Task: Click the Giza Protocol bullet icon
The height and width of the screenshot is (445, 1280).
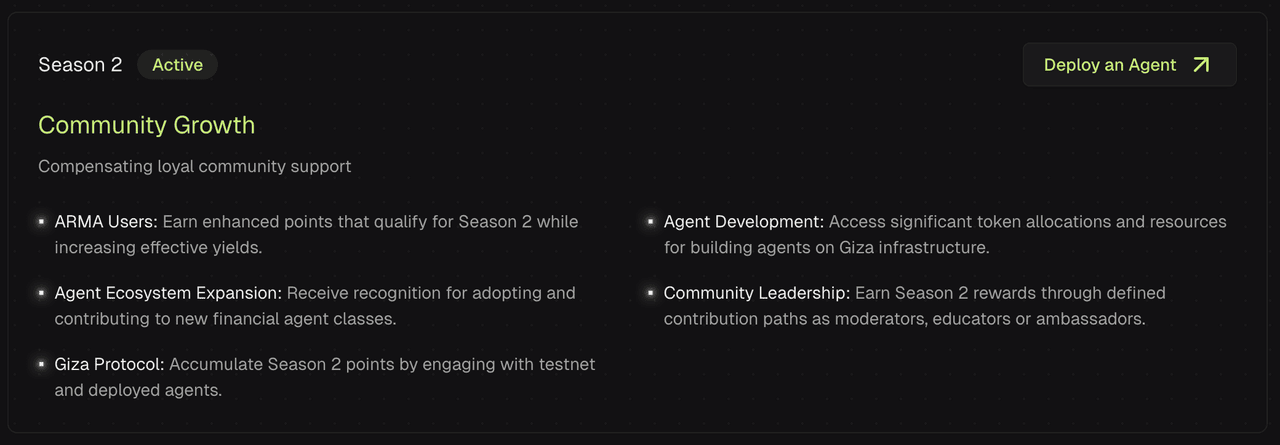Action: 42,365
